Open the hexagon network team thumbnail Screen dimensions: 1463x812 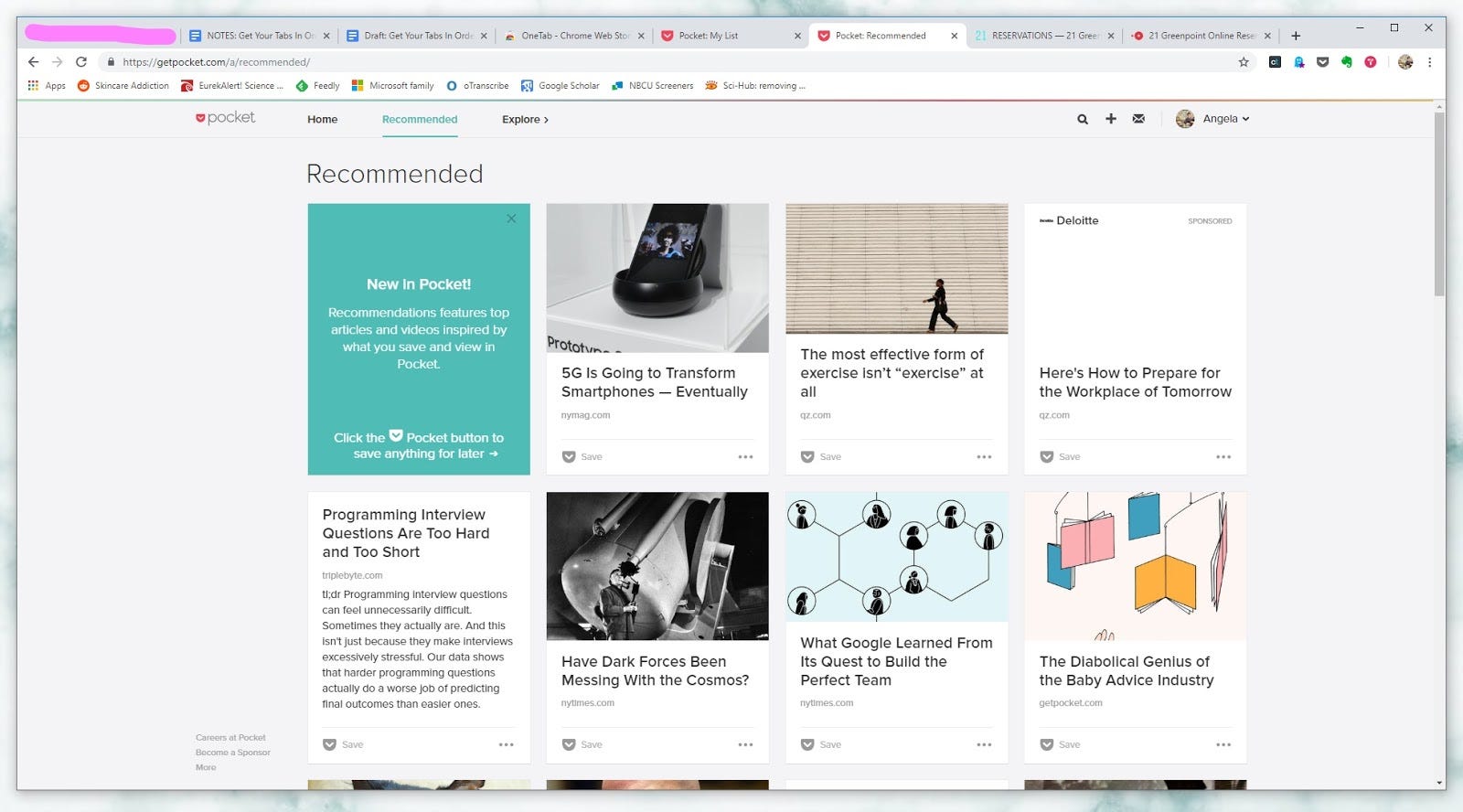coord(897,557)
